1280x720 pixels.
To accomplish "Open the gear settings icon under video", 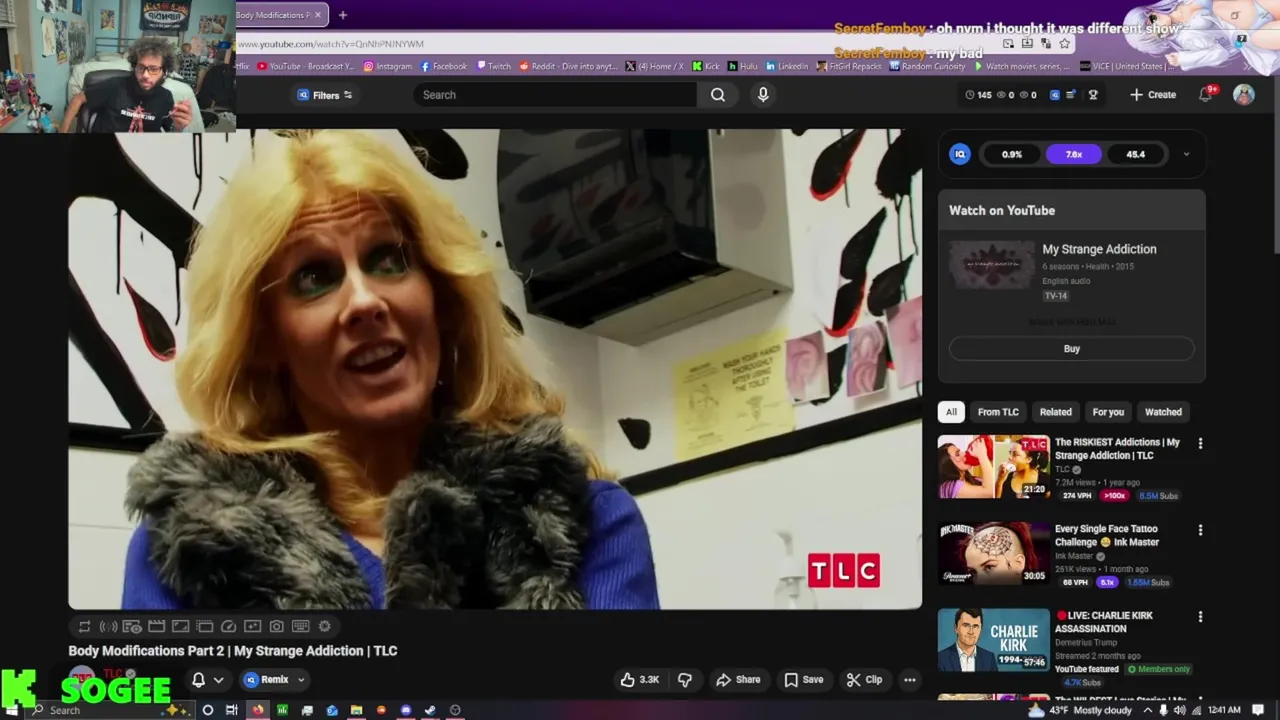I will coord(324,627).
